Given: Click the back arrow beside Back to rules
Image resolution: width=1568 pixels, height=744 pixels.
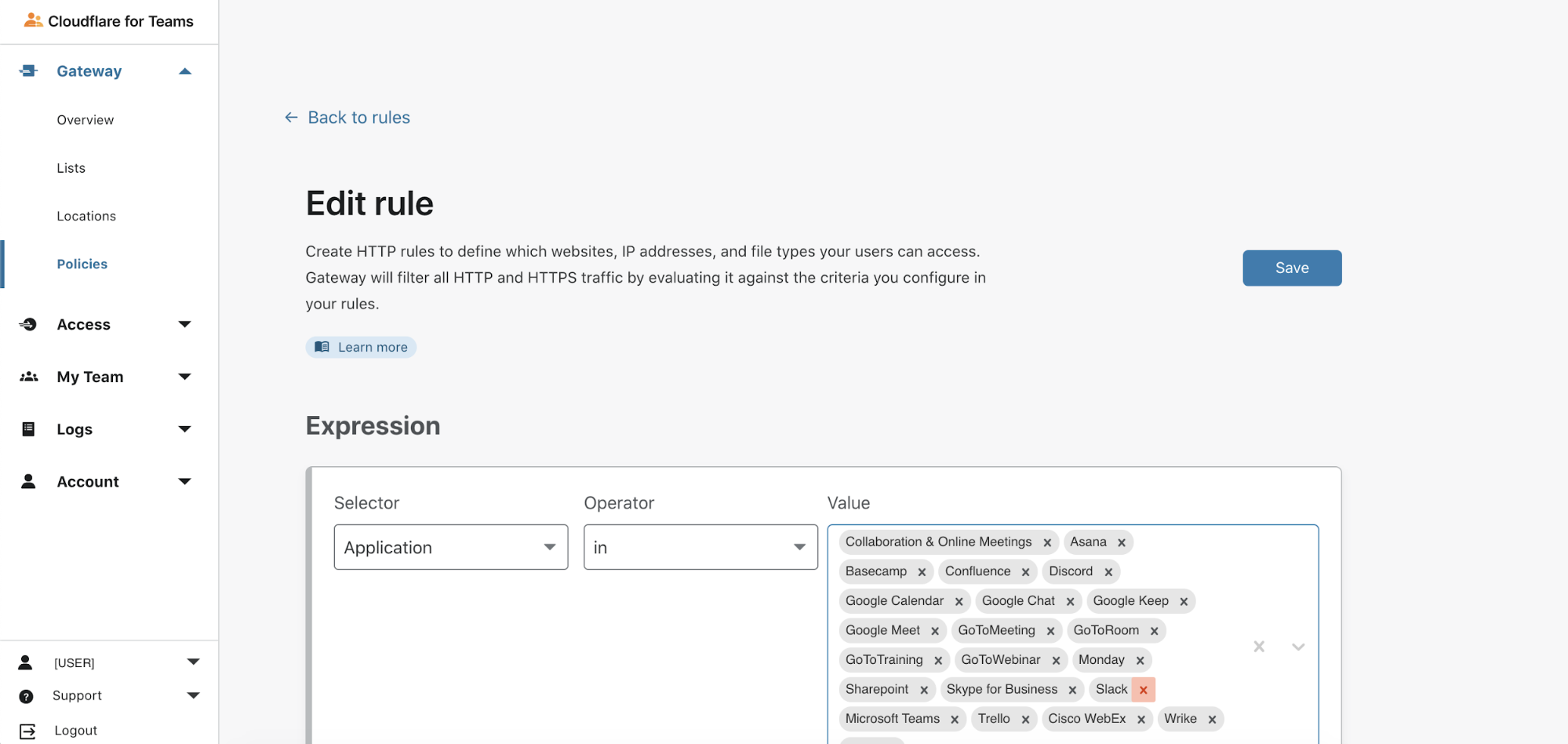Looking at the screenshot, I should 291,117.
